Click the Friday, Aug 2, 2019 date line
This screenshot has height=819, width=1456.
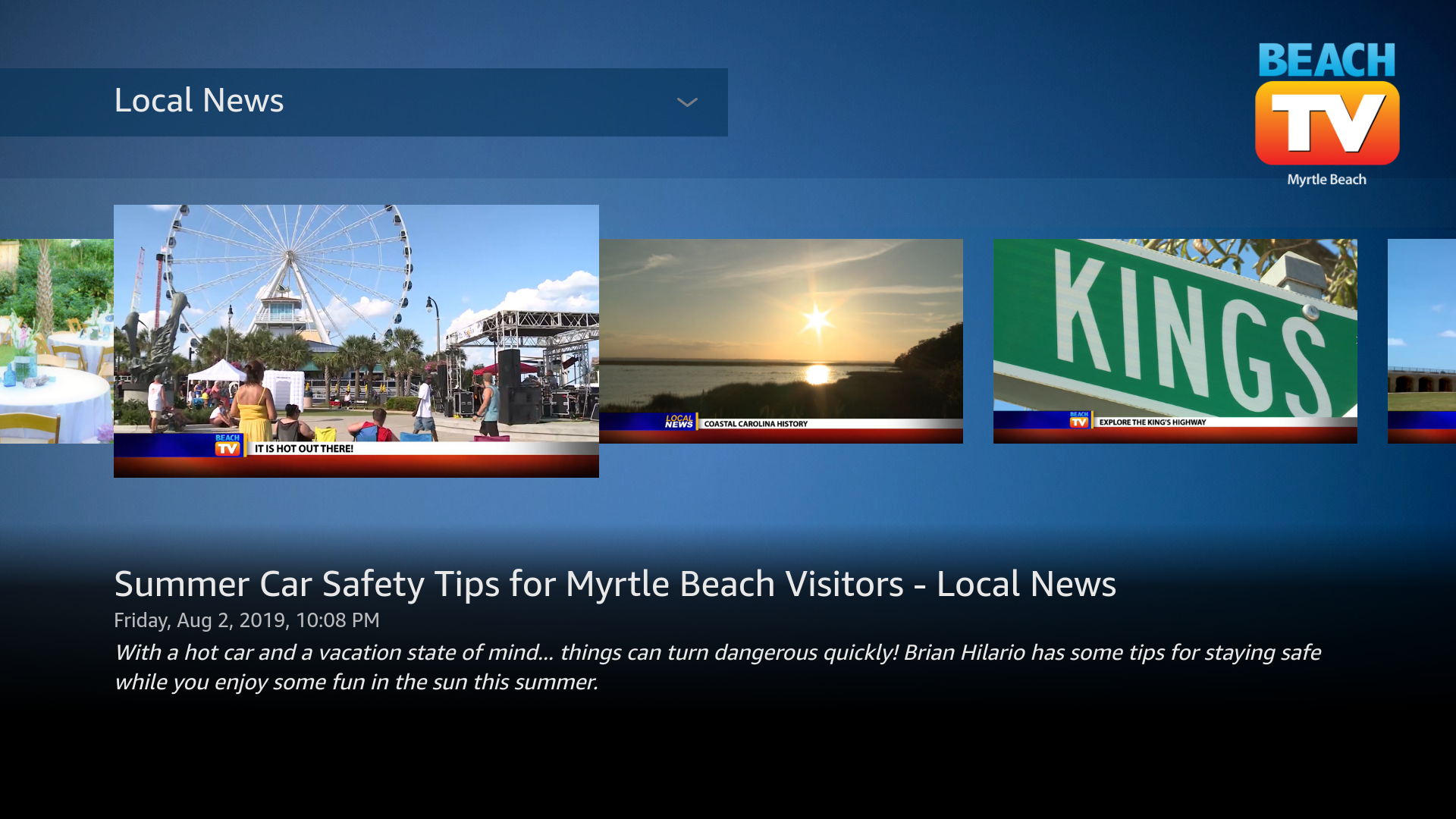(246, 620)
